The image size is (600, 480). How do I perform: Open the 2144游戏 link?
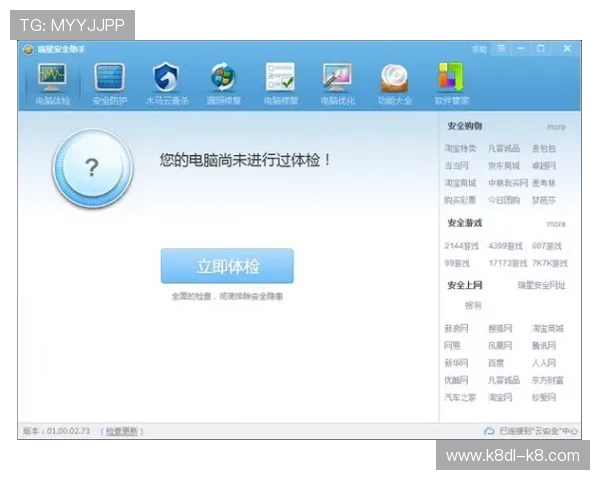coord(461,246)
